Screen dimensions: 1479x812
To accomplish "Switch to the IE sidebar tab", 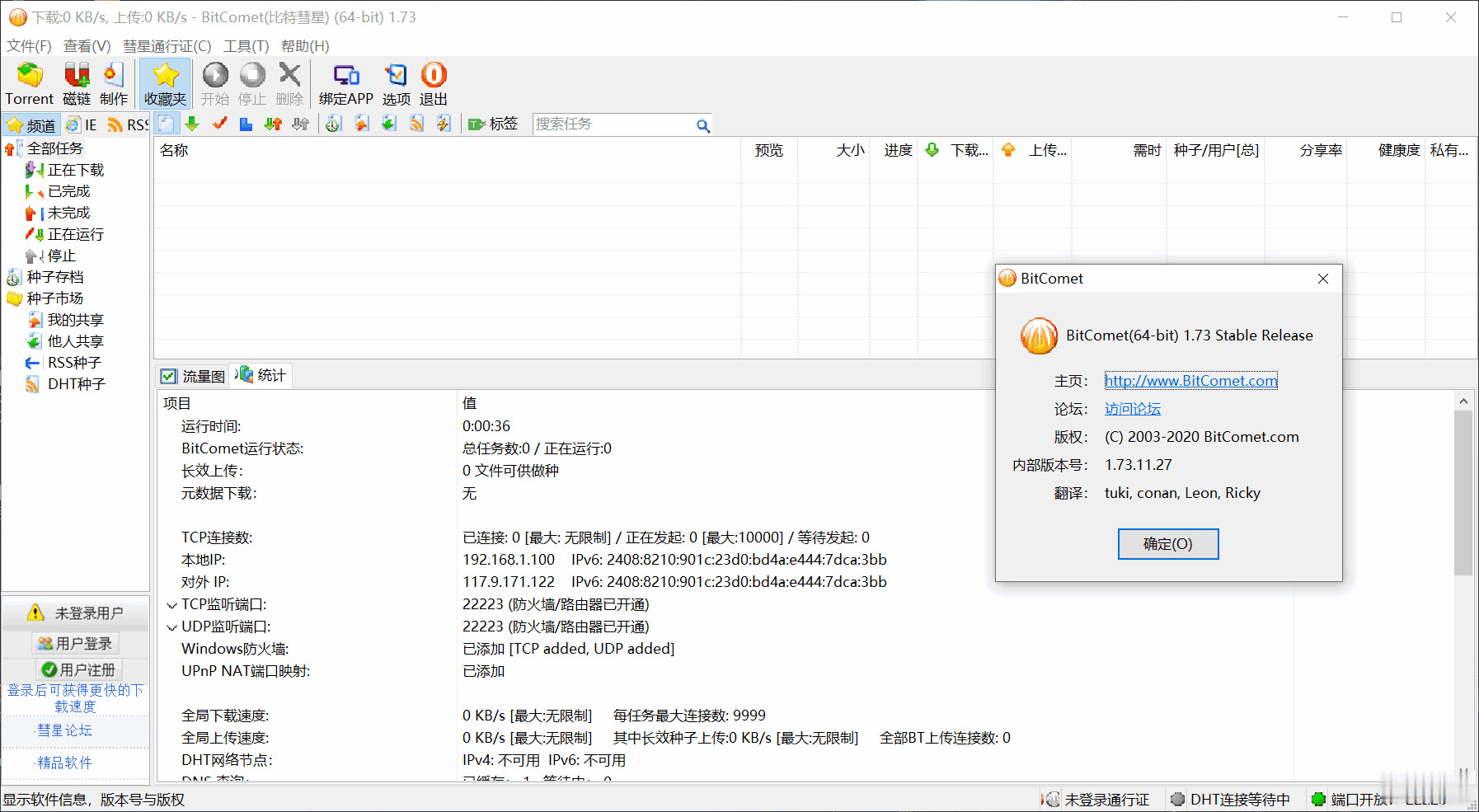I will tap(82, 125).
